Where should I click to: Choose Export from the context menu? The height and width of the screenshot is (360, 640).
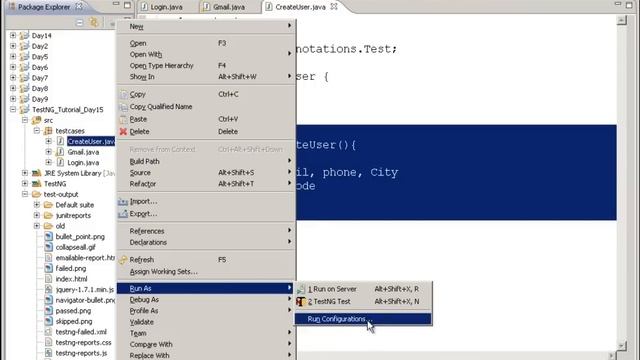206,213
